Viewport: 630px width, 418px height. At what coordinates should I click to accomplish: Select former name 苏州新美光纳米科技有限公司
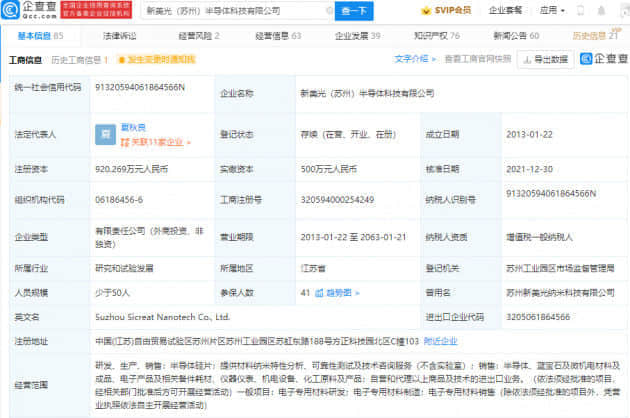point(560,293)
